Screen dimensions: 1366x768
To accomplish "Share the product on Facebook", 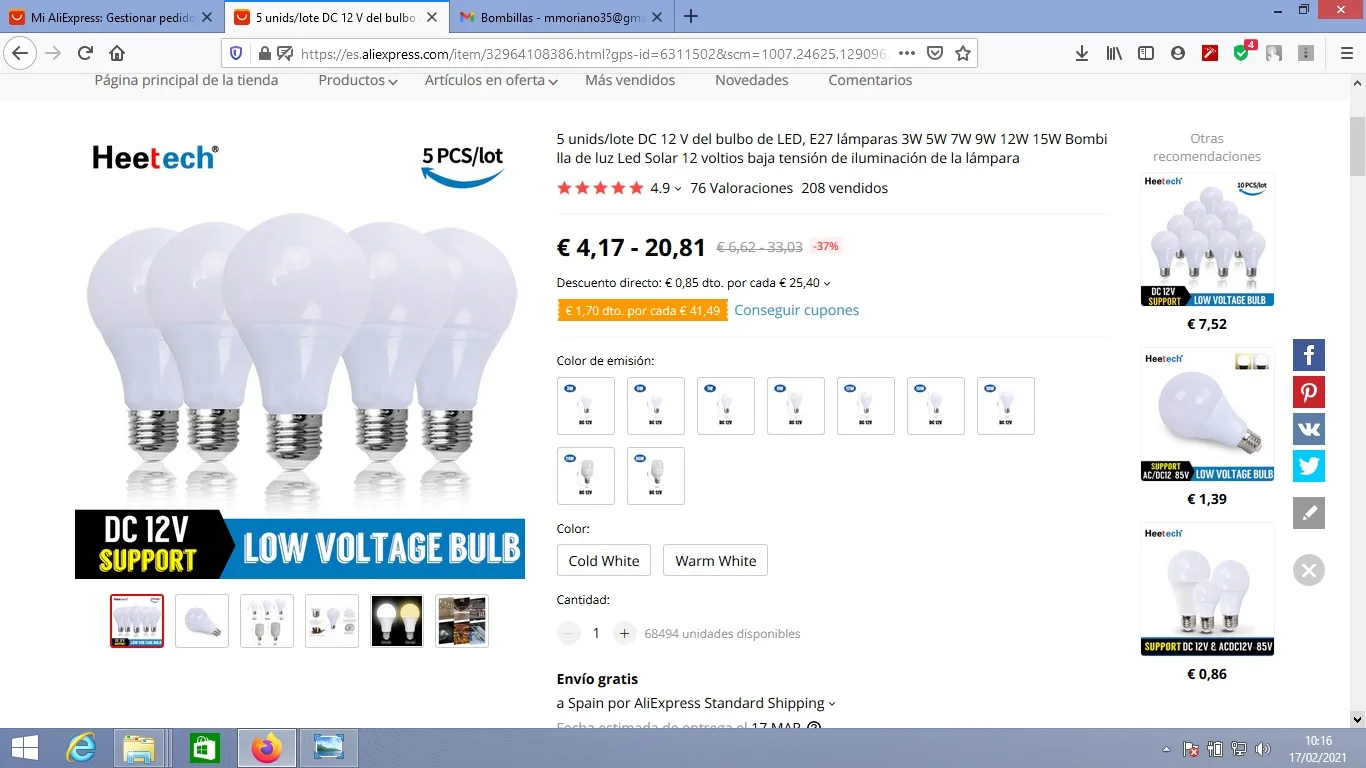I will [x=1309, y=355].
